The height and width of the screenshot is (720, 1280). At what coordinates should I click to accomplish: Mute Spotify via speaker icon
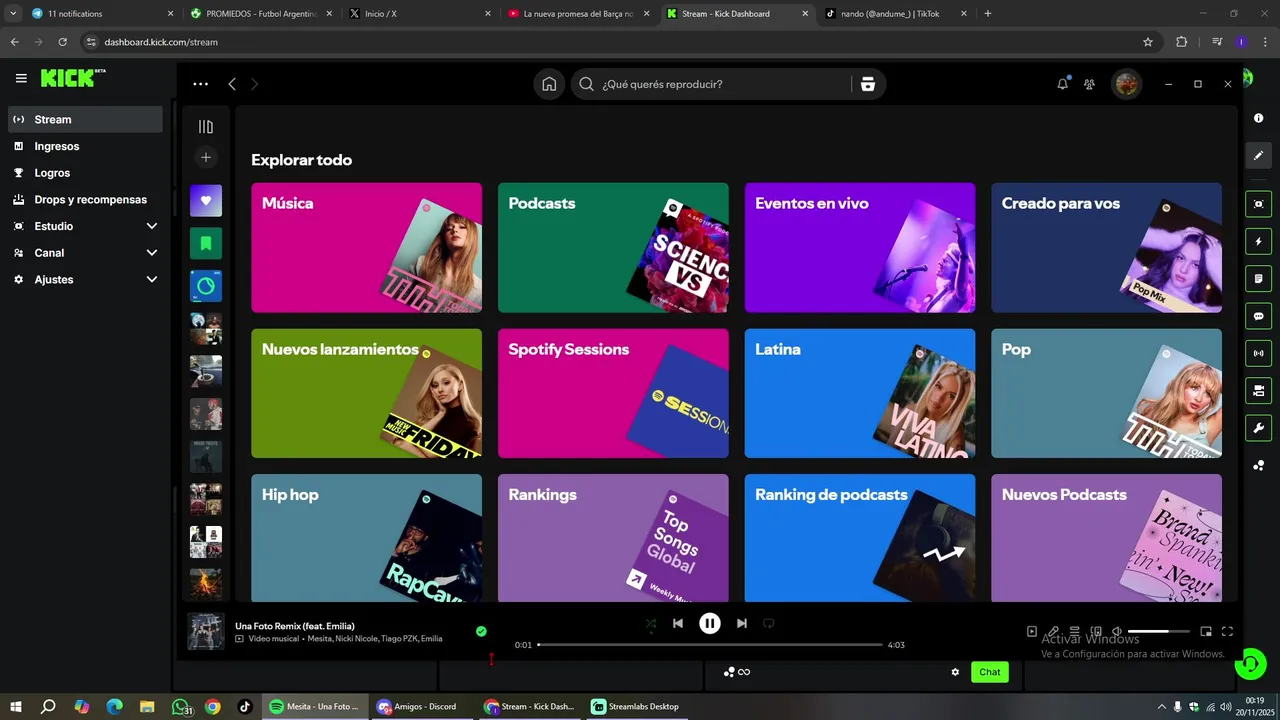click(x=1117, y=631)
